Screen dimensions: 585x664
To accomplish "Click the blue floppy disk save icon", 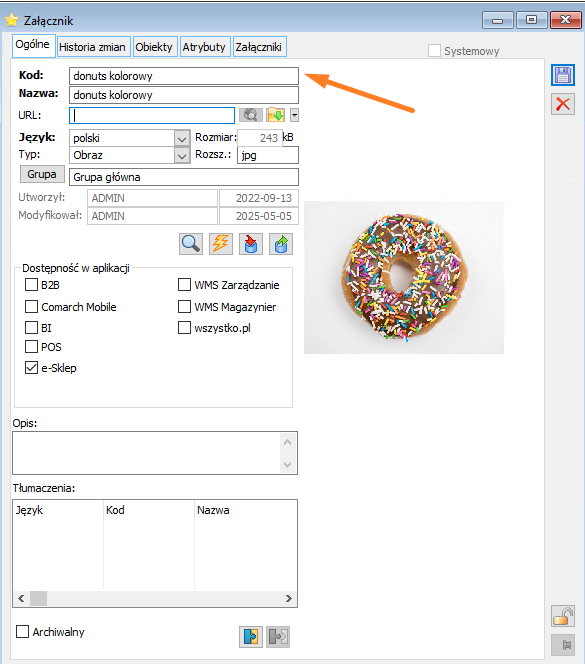I will (x=563, y=75).
